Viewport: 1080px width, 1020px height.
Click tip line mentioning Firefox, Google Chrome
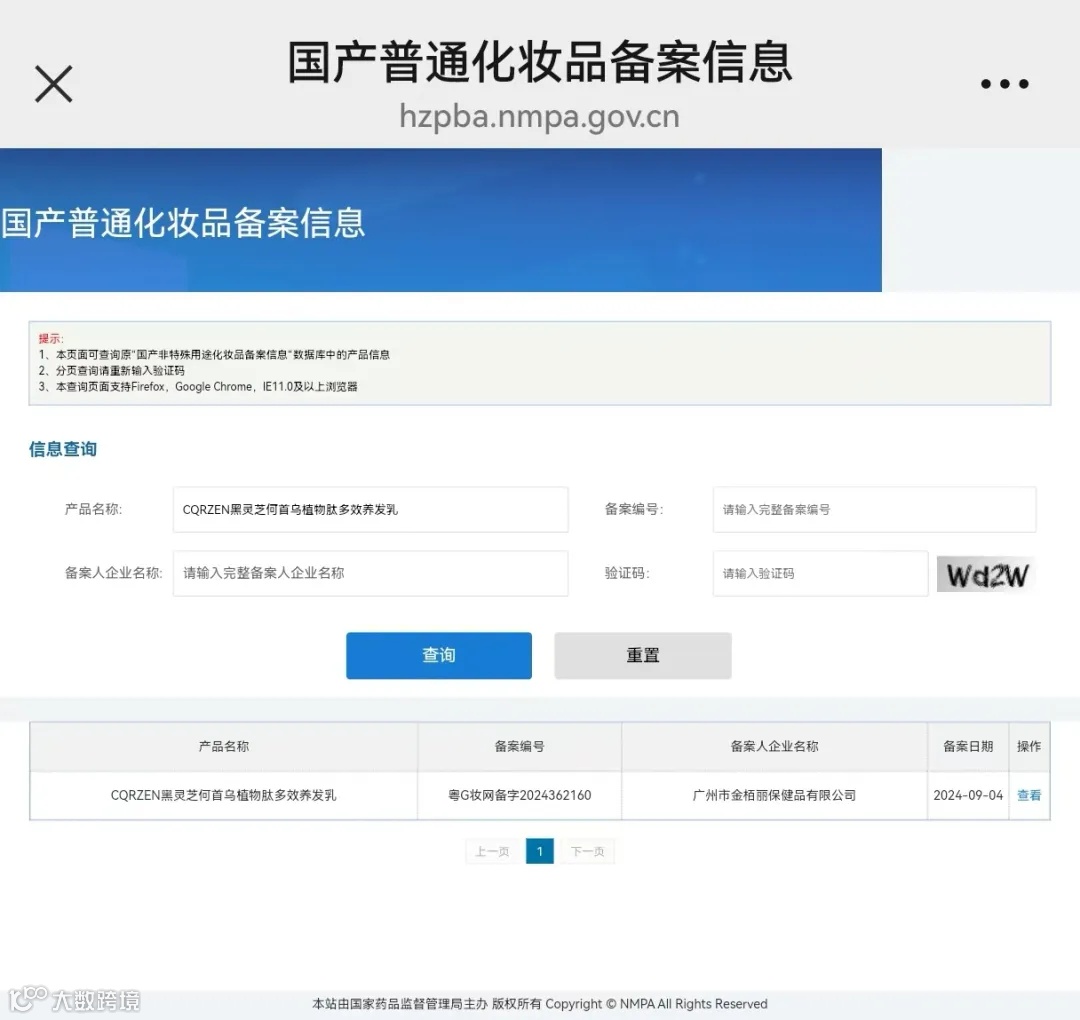[198, 386]
